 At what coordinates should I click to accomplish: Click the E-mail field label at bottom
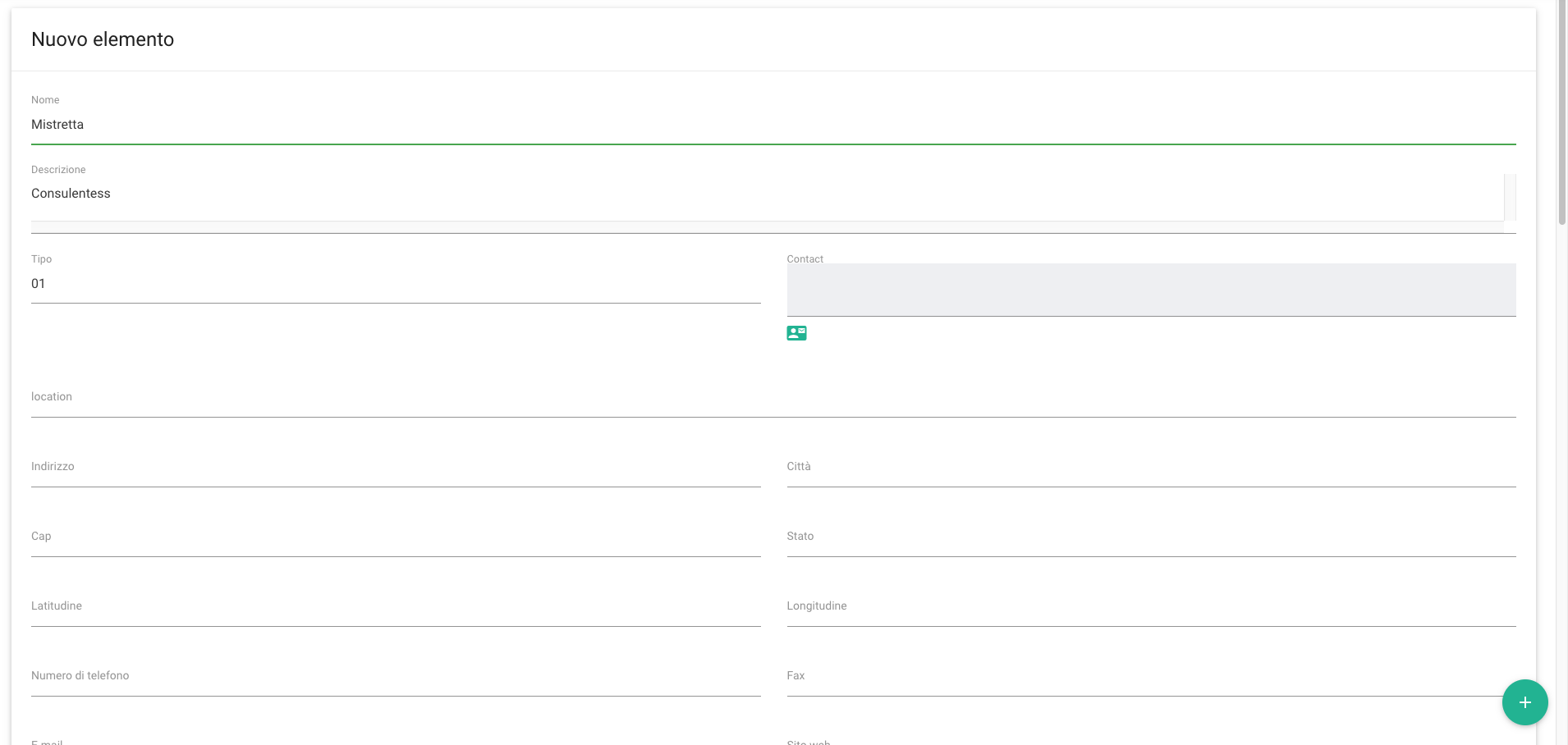pyautogui.click(x=47, y=742)
